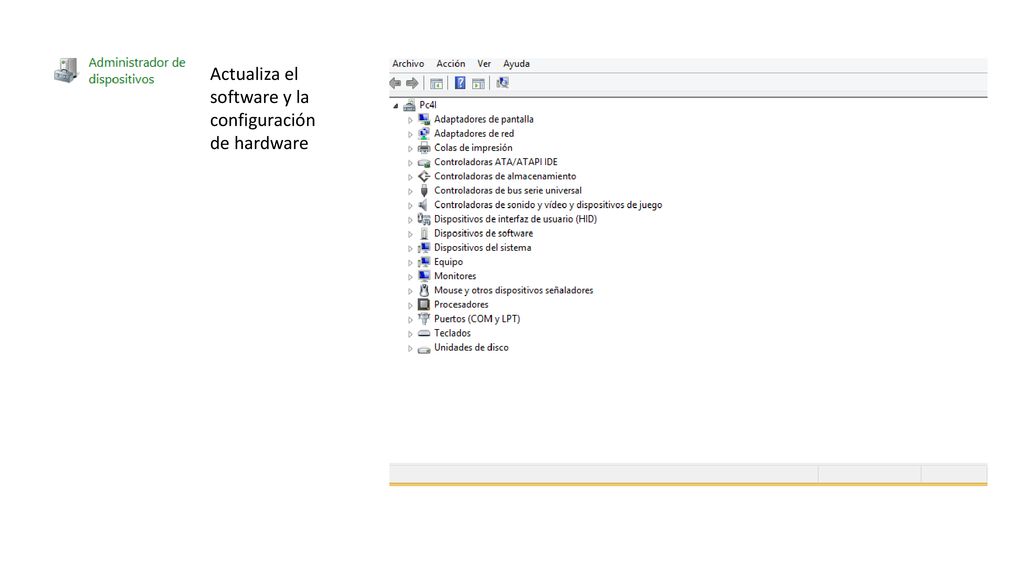Screen dimensions: 1024x576
Task: Click the Adaptadores de red network icon
Action: click(x=424, y=133)
